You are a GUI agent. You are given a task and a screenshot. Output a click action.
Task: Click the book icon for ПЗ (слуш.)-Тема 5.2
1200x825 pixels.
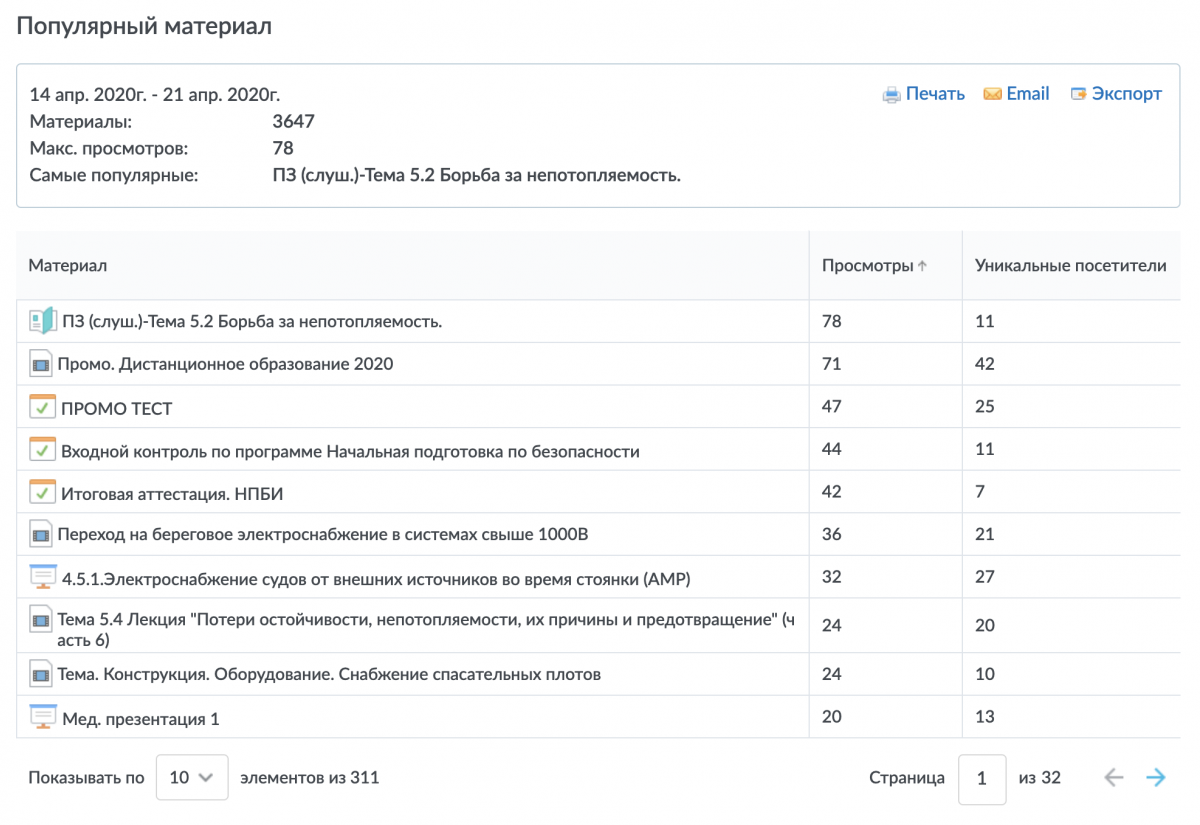pos(40,321)
